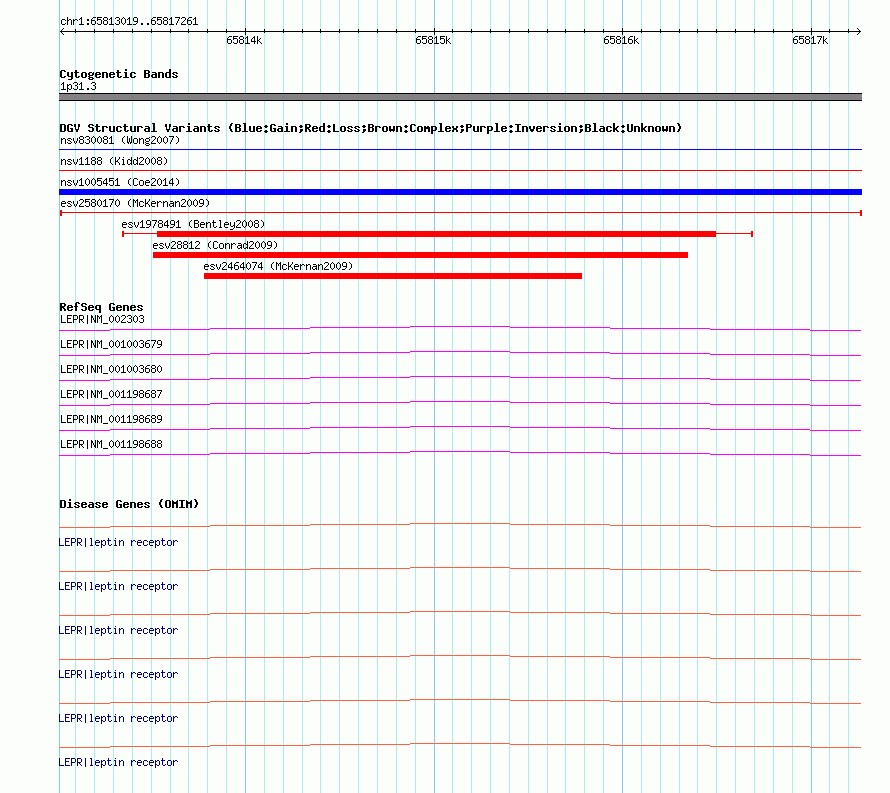Screen dimensions: 890x793
Task: Click the LEPR|NM_001003680 transcript label
Action: [x=111, y=370]
